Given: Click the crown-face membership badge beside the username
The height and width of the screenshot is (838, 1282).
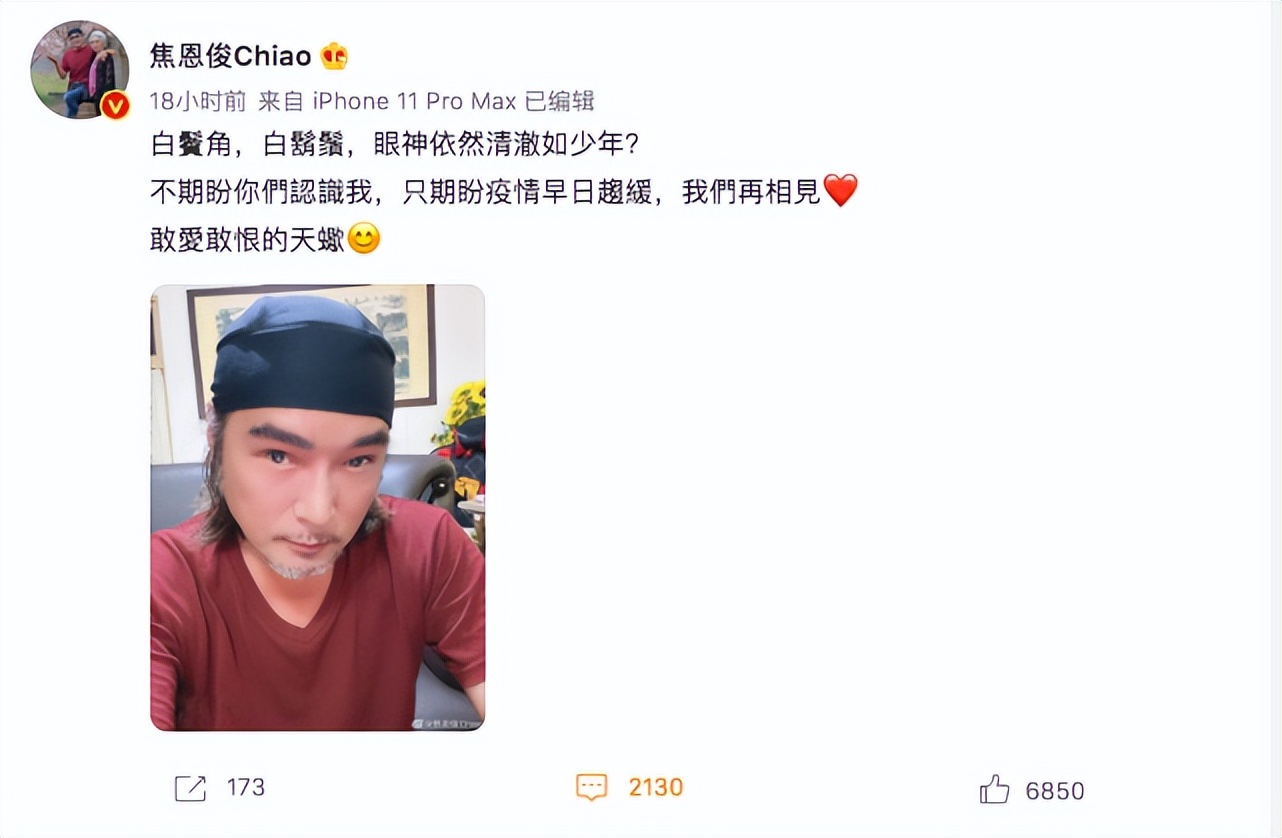Looking at the screenshot, I should coord(334,57).
